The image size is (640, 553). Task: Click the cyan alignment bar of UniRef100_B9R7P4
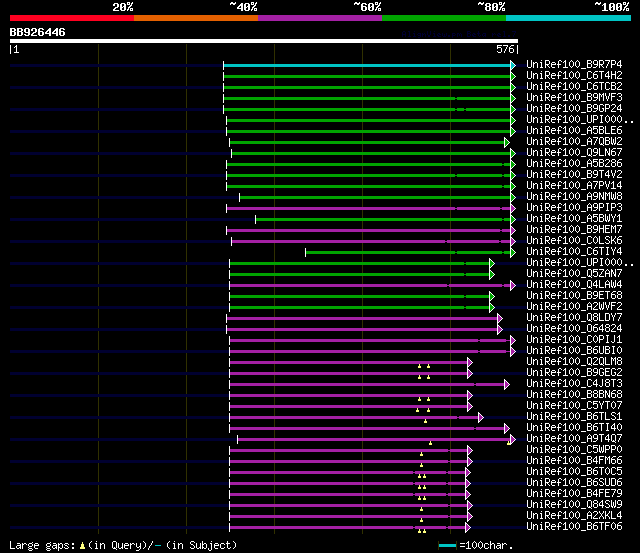pos(367,65)
